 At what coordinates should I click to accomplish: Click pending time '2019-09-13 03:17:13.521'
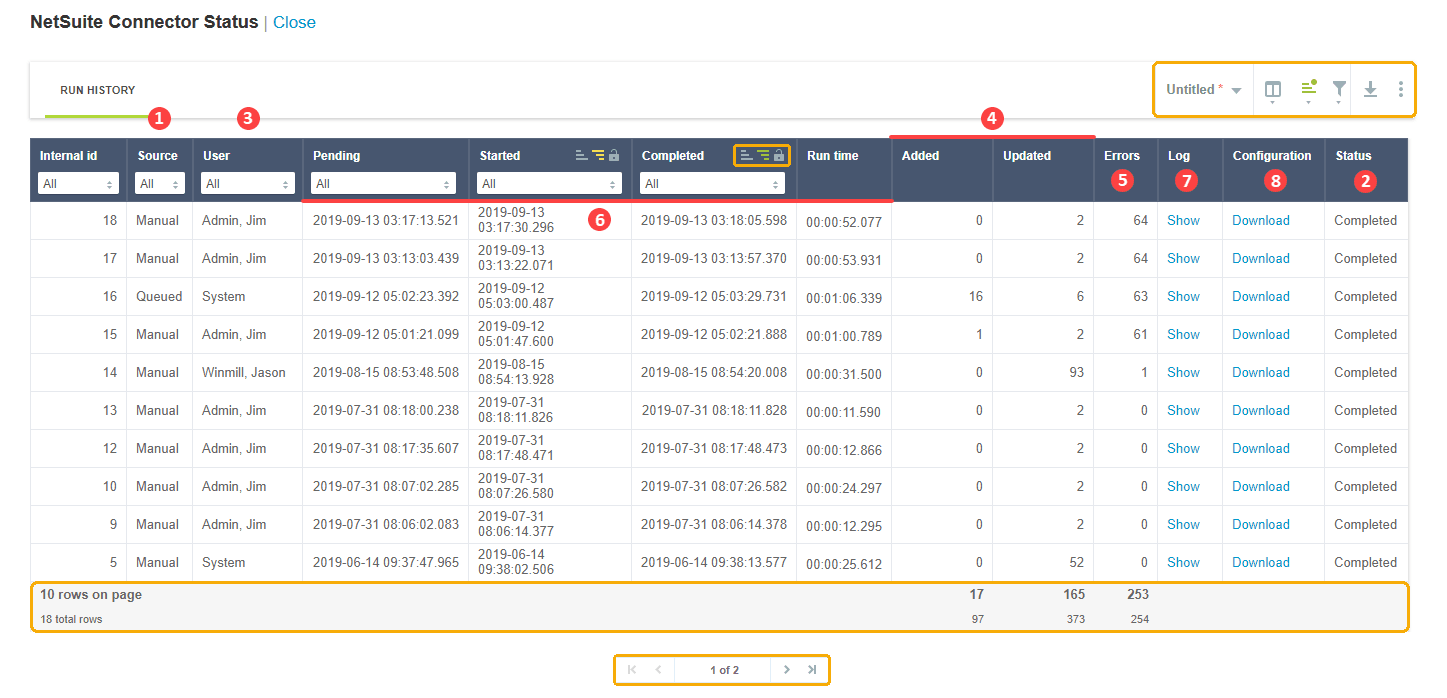tap(386, 220)
